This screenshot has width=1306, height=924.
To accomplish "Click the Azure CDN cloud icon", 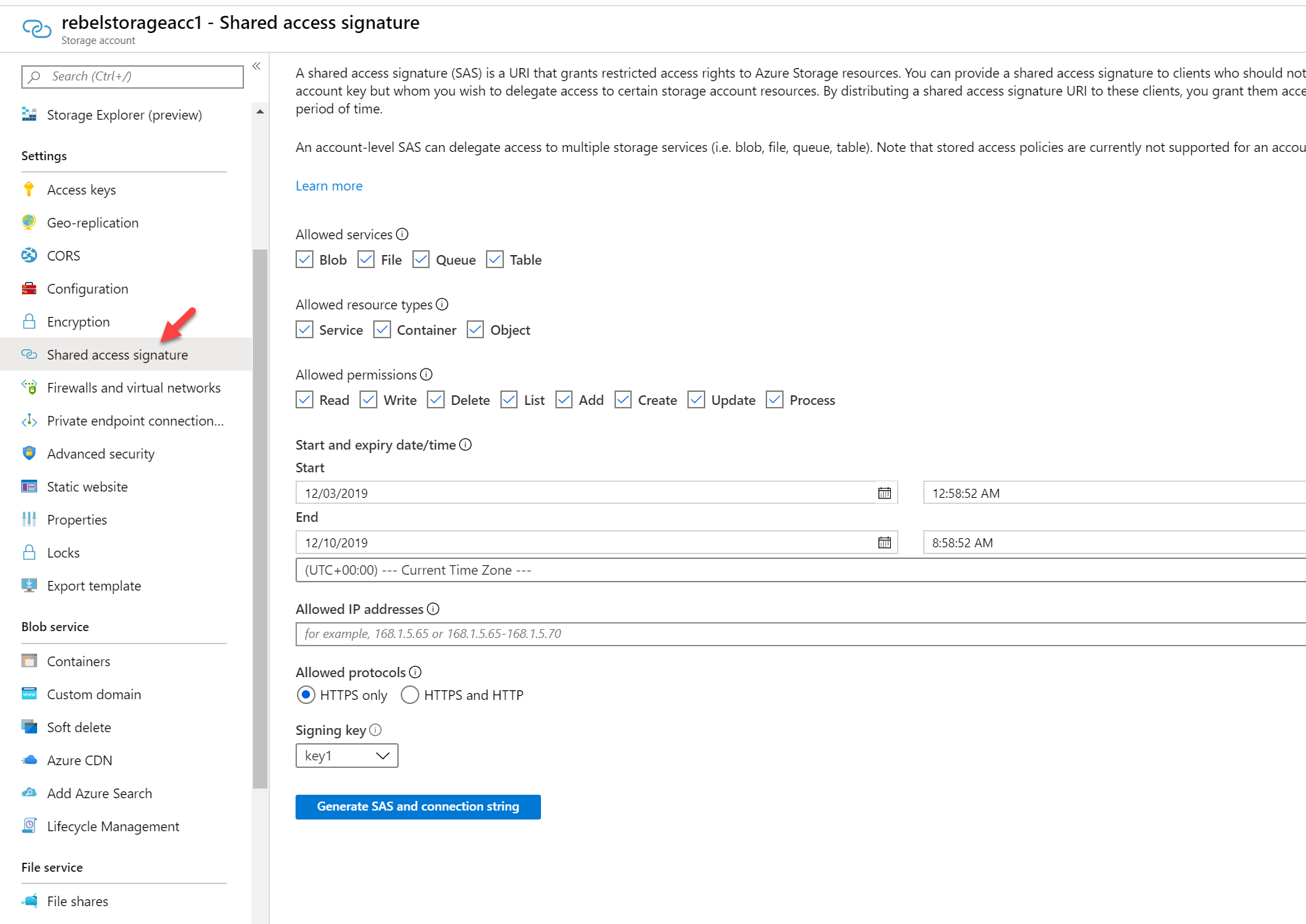I will 29,760.
